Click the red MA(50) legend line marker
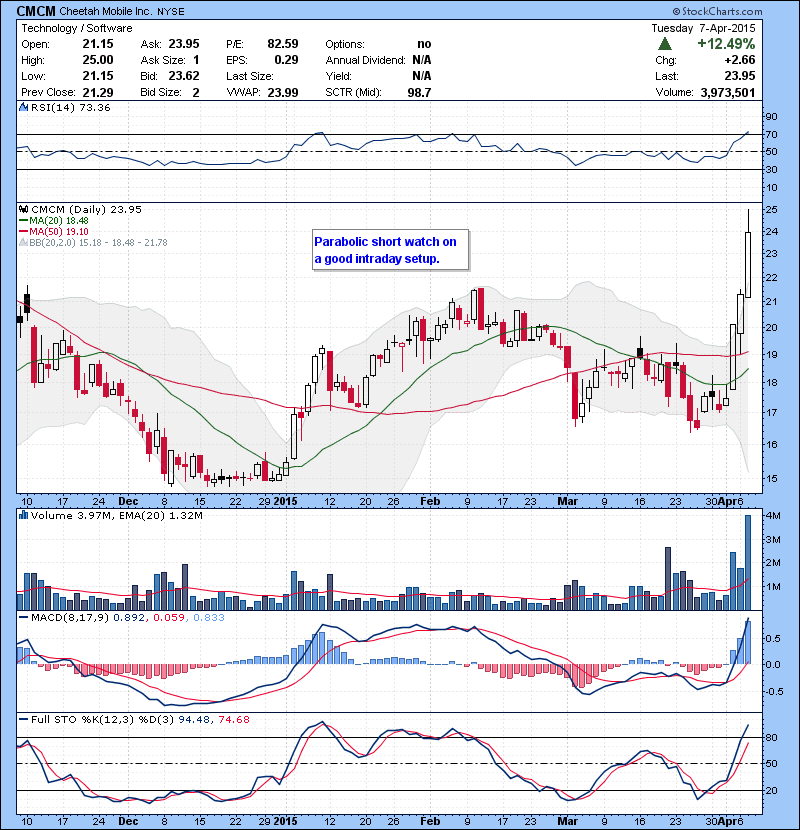This screenshot has width=800, height=830. coord(23,232)
